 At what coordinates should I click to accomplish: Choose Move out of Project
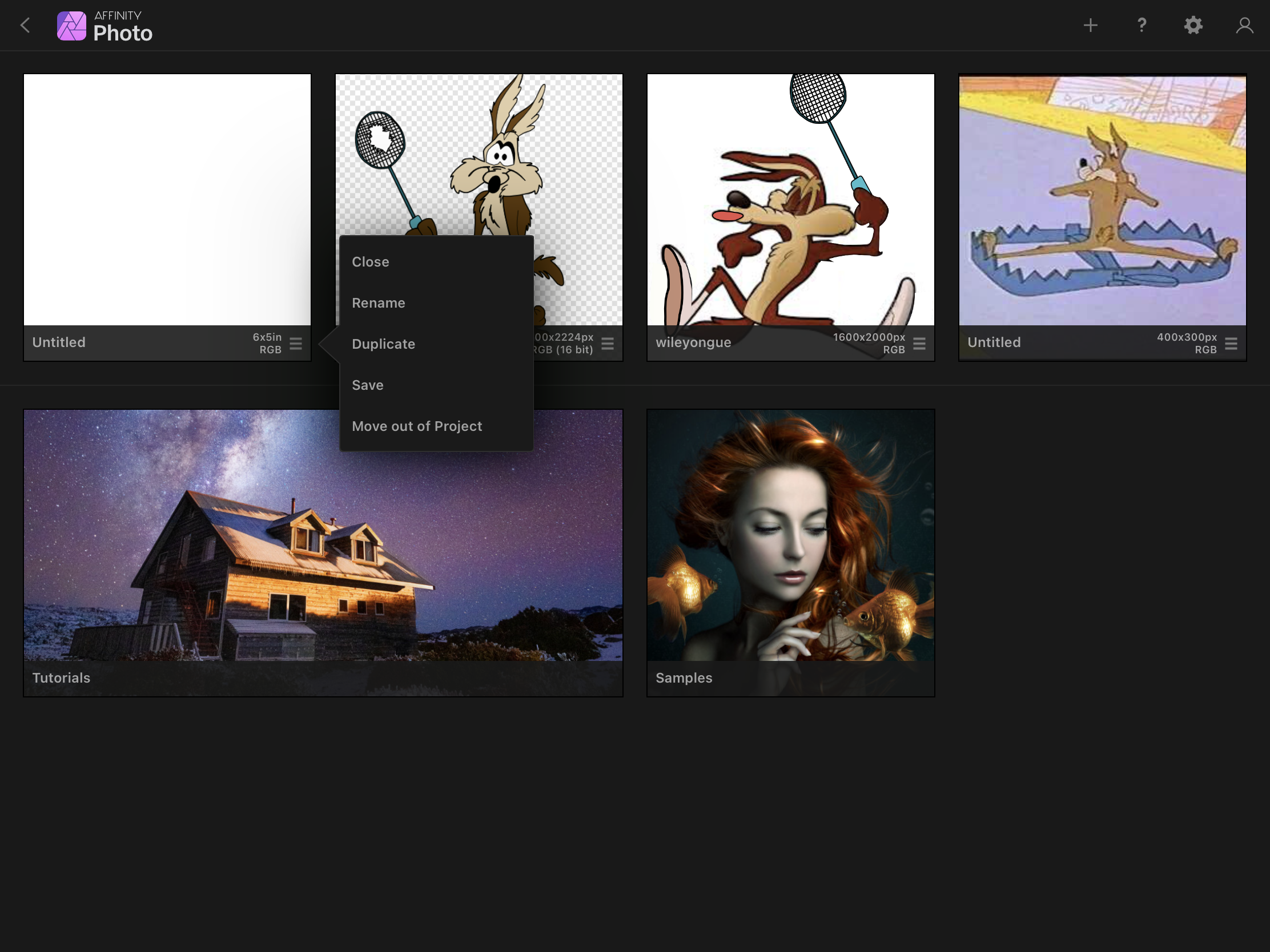[x=436, y=426]
